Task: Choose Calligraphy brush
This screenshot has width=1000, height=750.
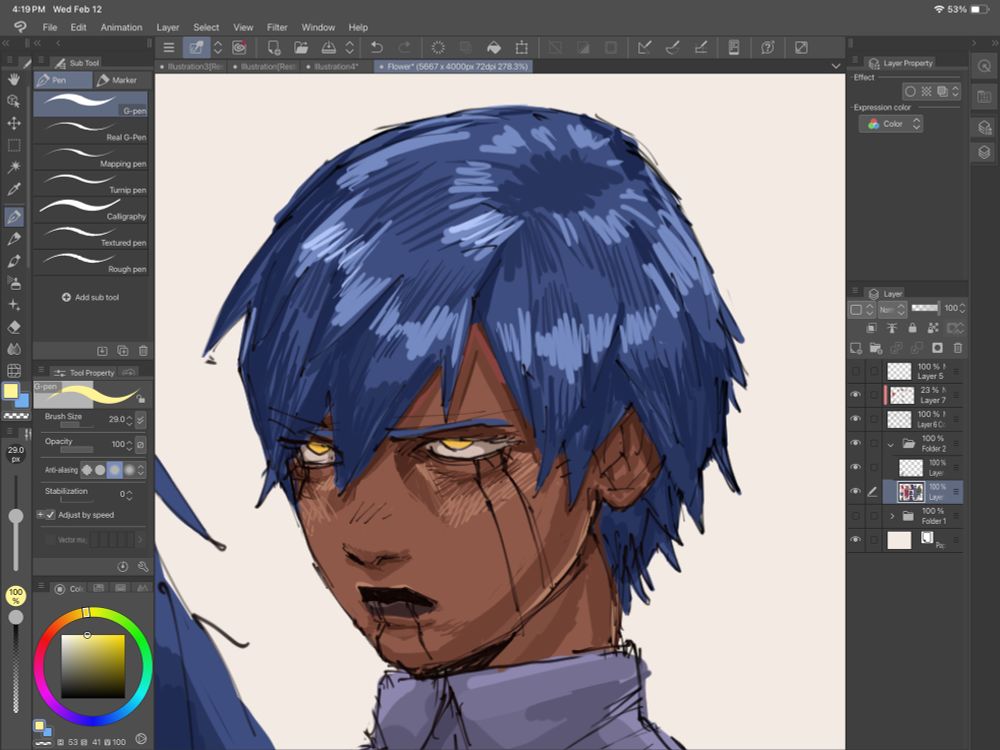Action: click(x=91, y=210)
